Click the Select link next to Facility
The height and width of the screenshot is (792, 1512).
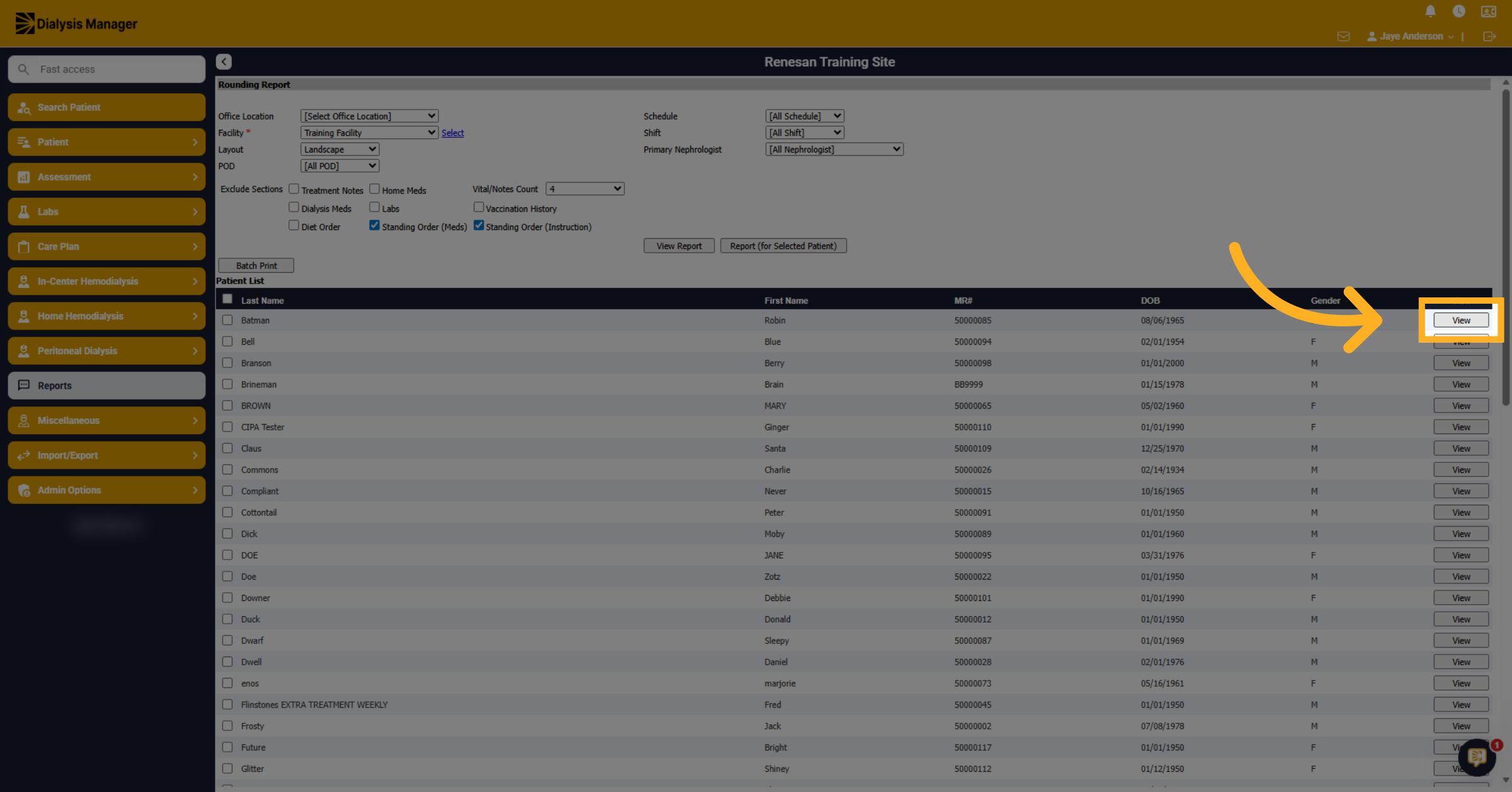[x=452, y=133]
